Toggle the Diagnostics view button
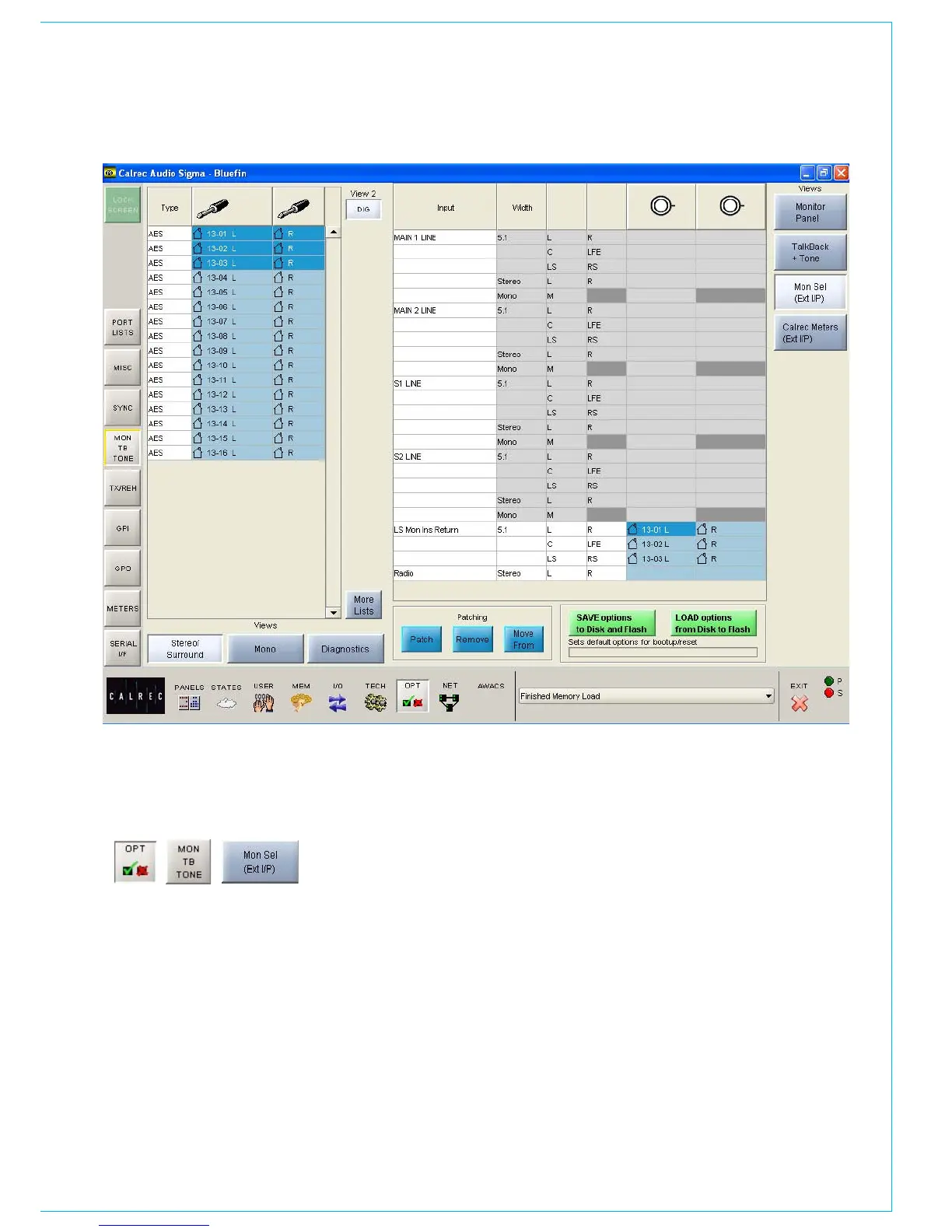Image resolution: width=952 pixels, height=1232 pixels. tap(345, 649)
